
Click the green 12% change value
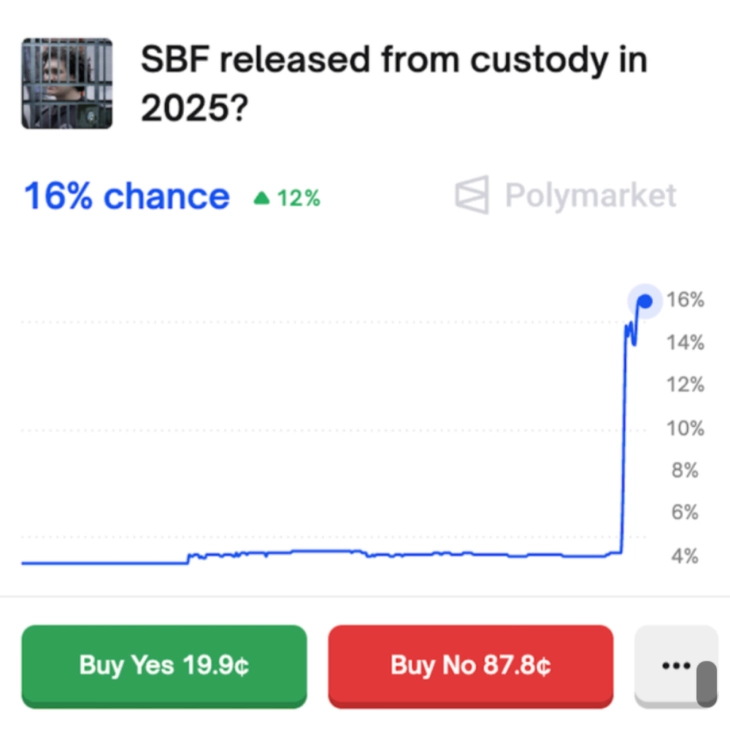point(299,199)
